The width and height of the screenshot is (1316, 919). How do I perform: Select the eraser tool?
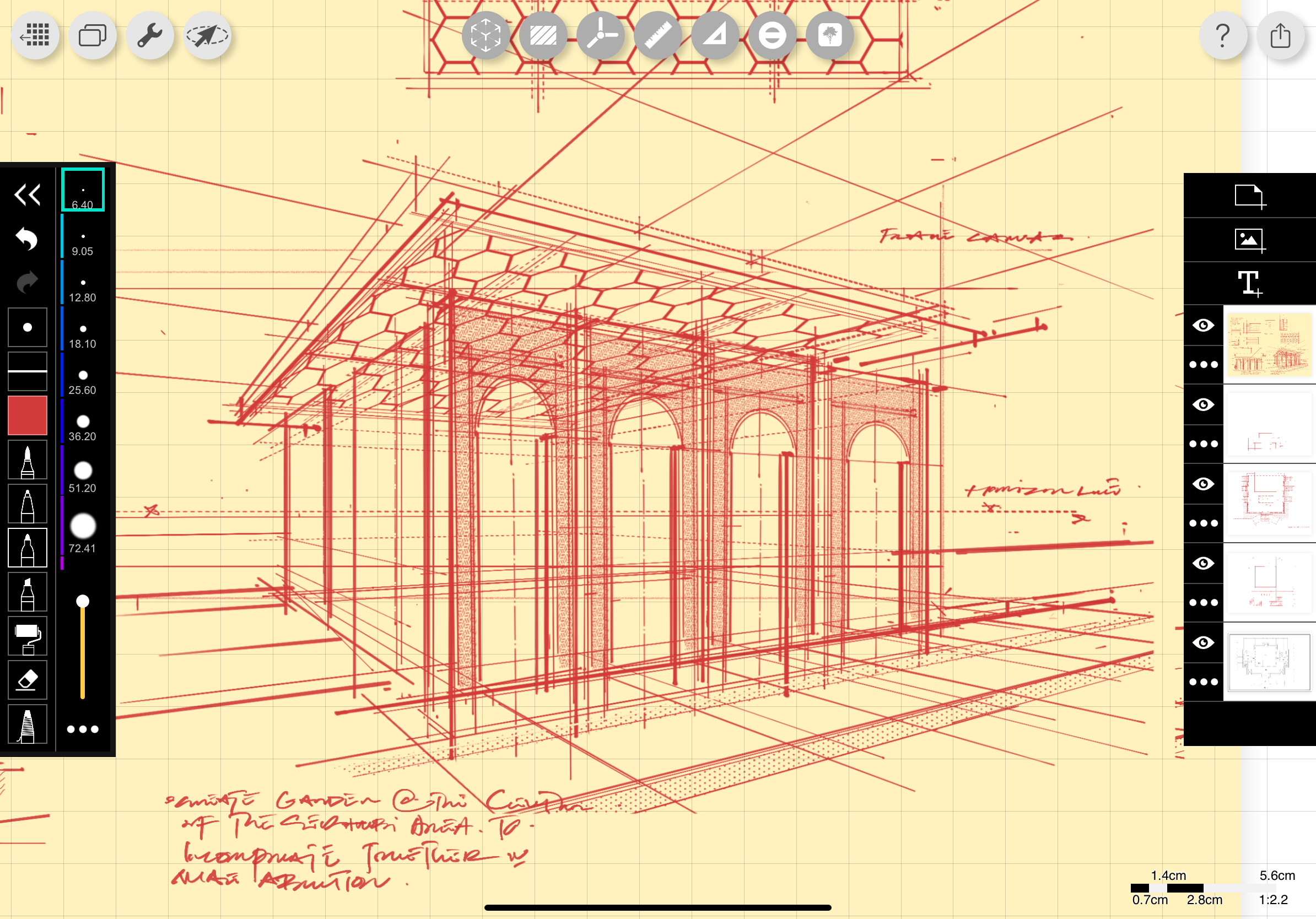[x=28, y=680]
